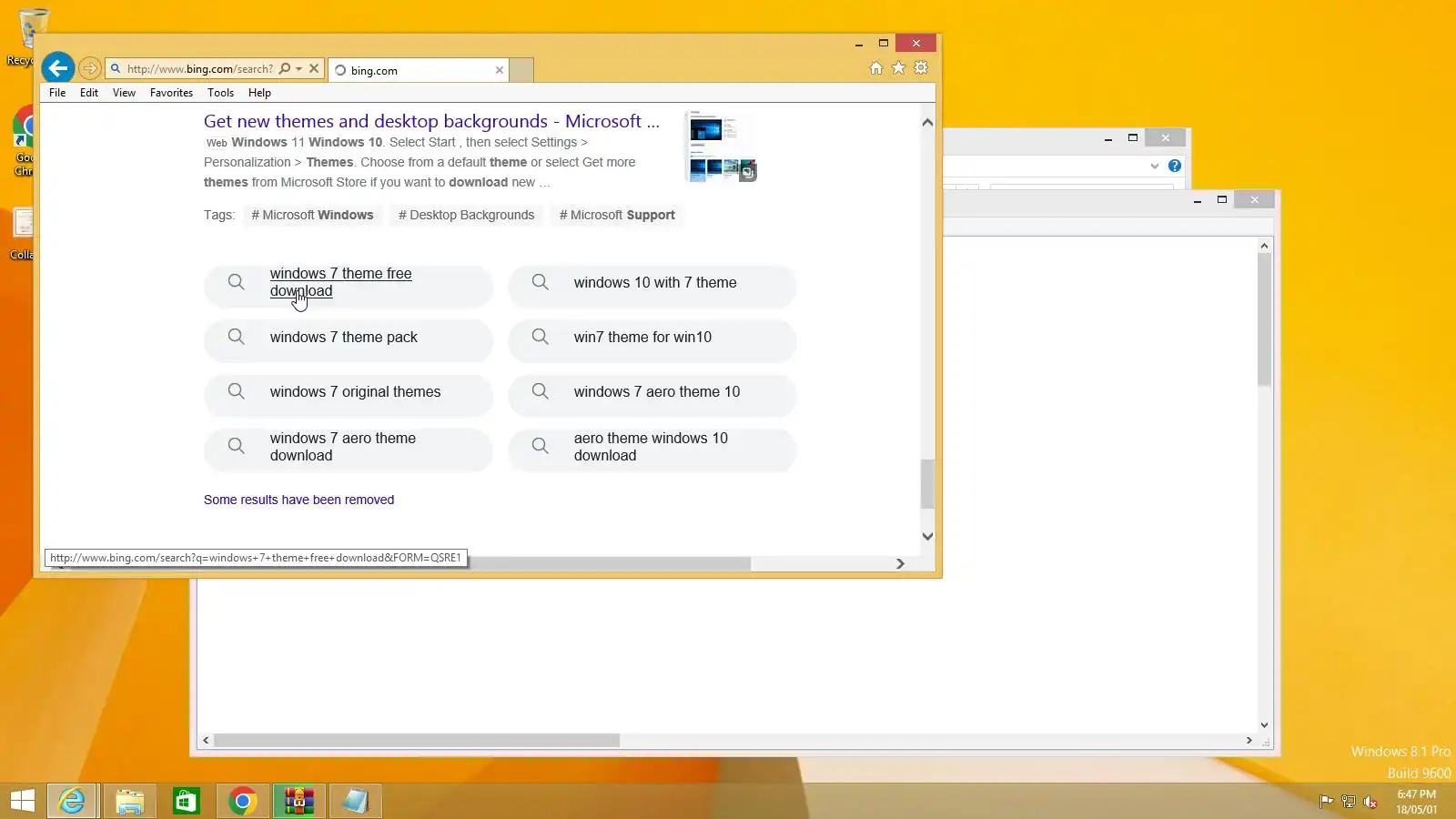1456x819 pixels.
Task: Open the Tools menu
Action: click(220, 93)
